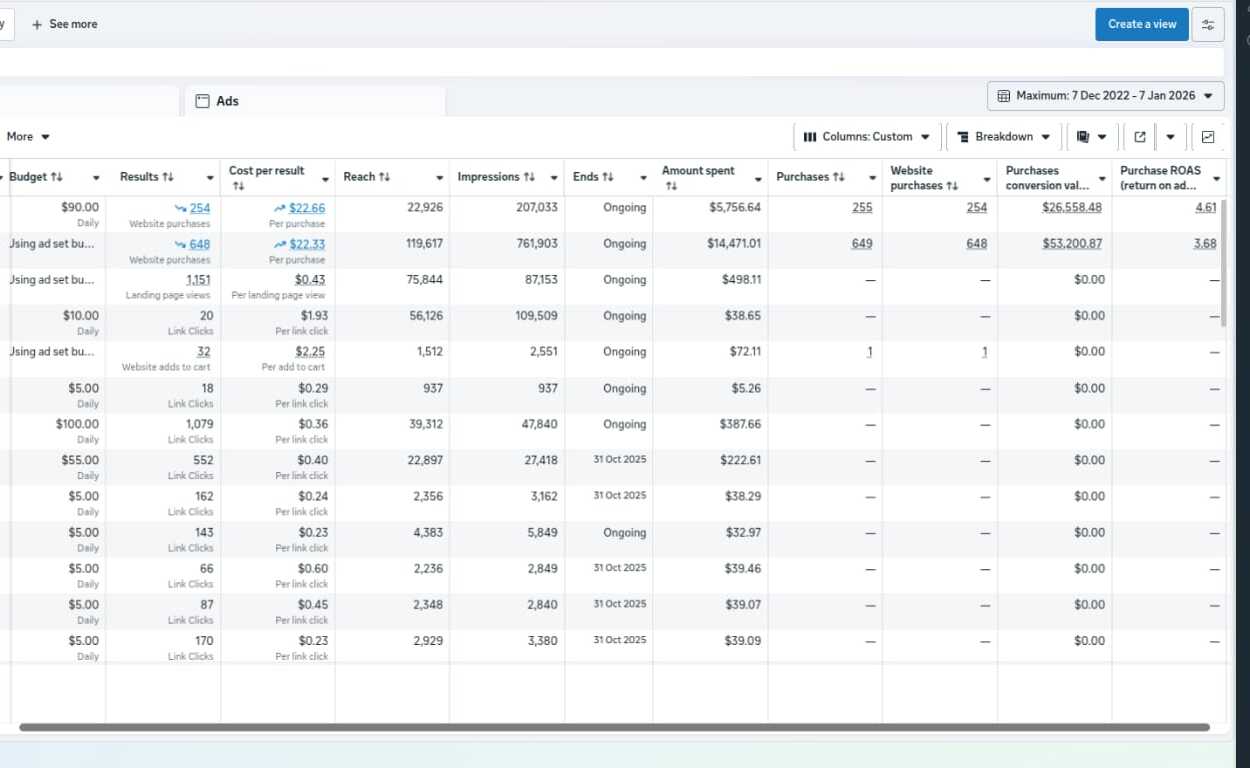Click the adjustments sliders icon beside Create a view
Viewport: 1250px width, 768px height.
[x=1208, y=24]
